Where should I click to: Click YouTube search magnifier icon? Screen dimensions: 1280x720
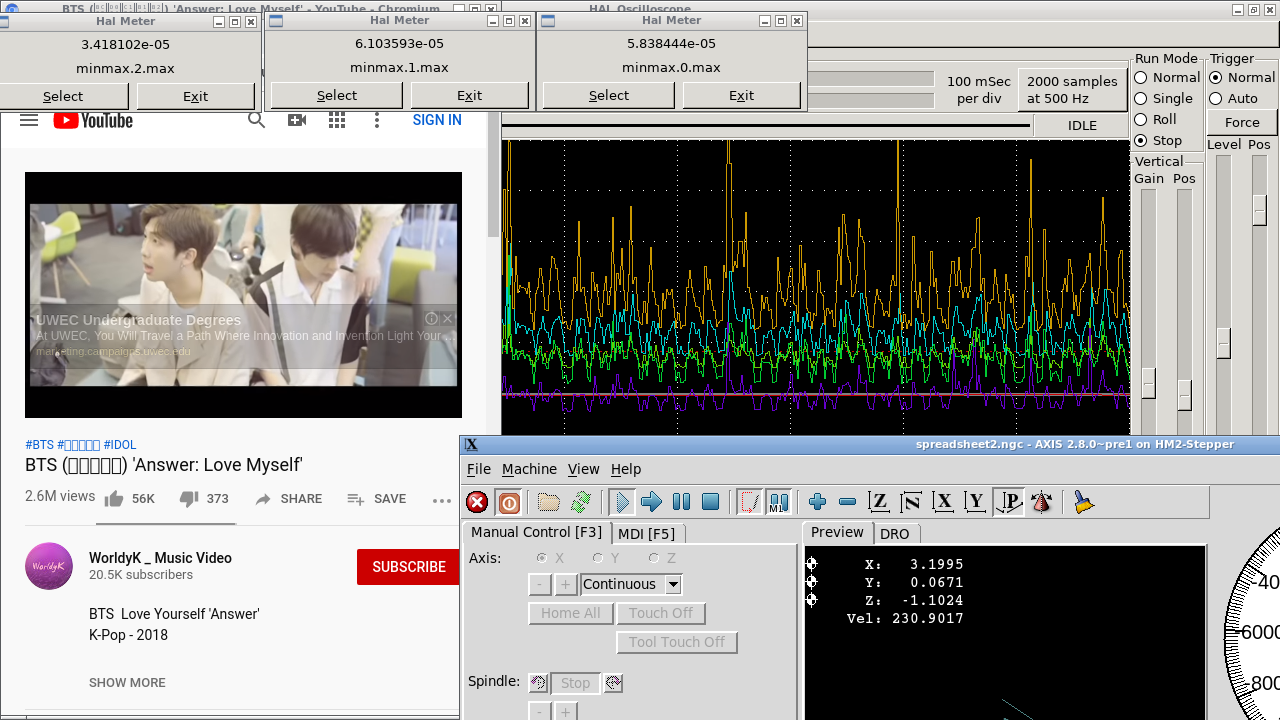click(x=256, y=120)
